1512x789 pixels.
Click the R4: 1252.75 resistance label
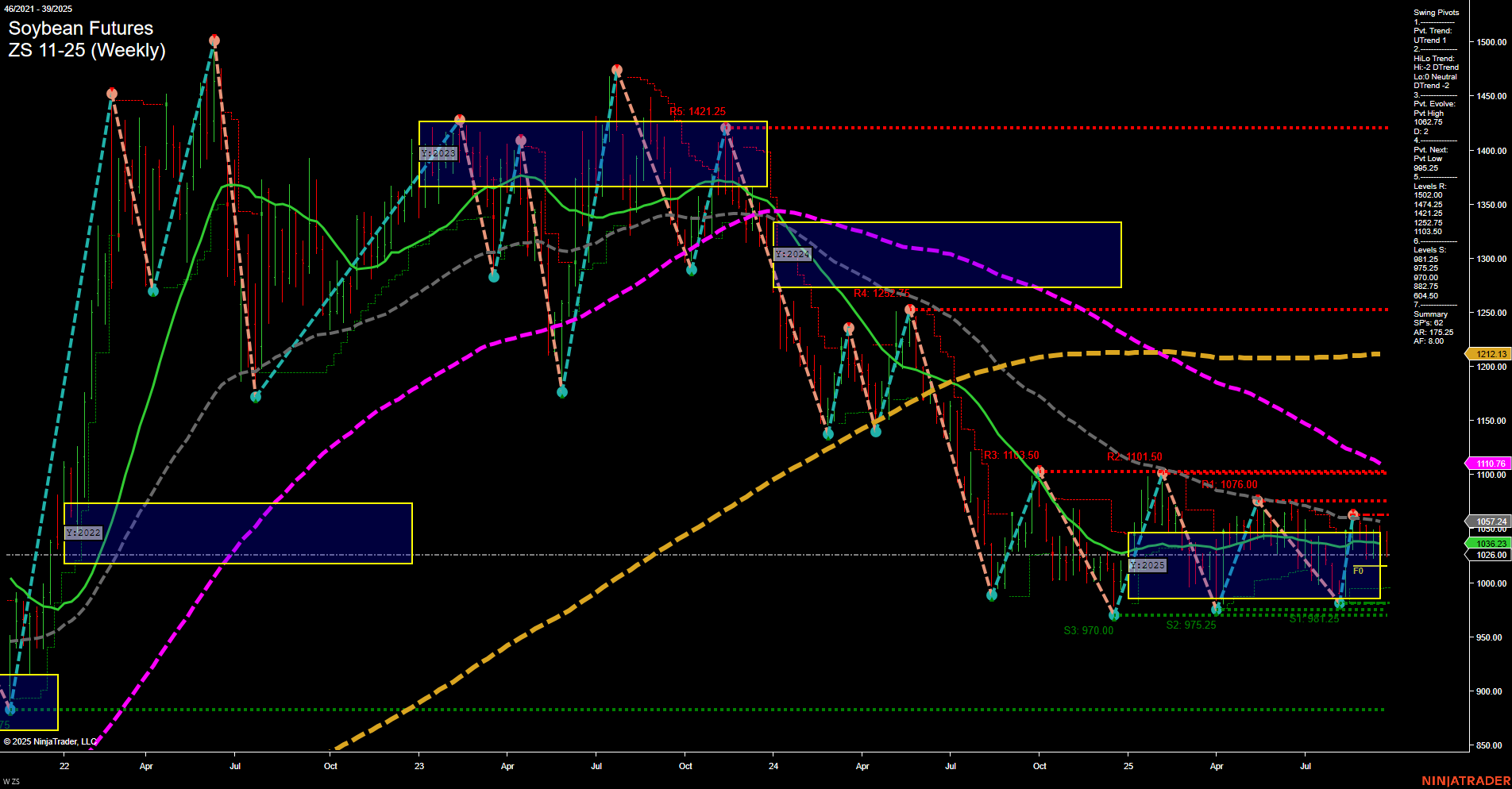(x=881, y=292)
